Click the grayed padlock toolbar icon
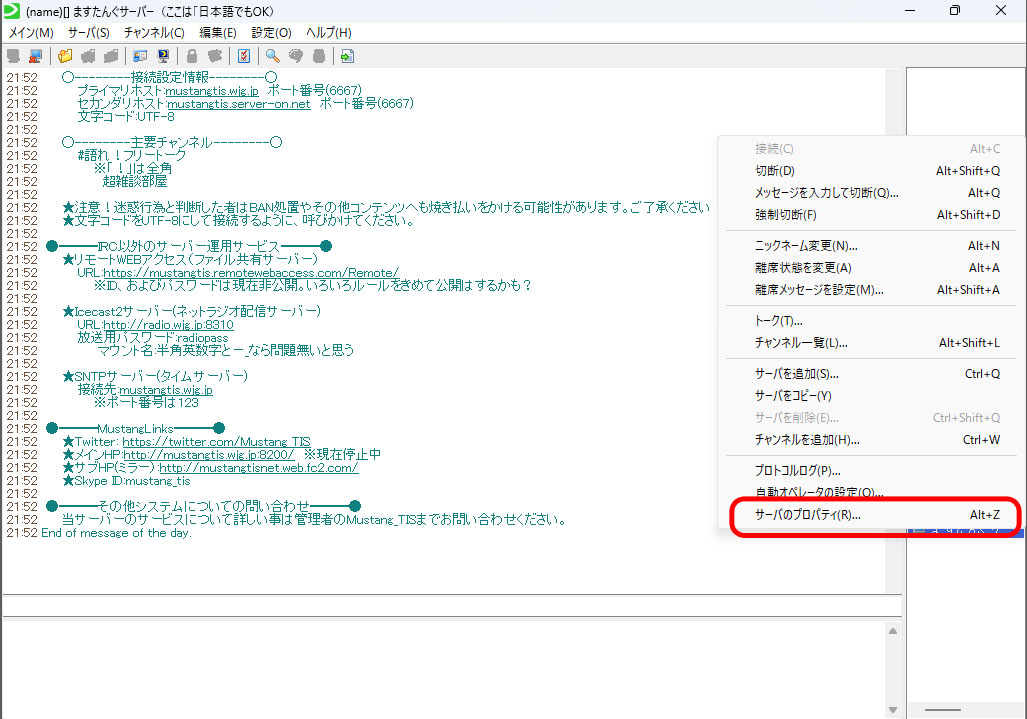This screenshot has width=1027, height=719. (x=192, y=56)
